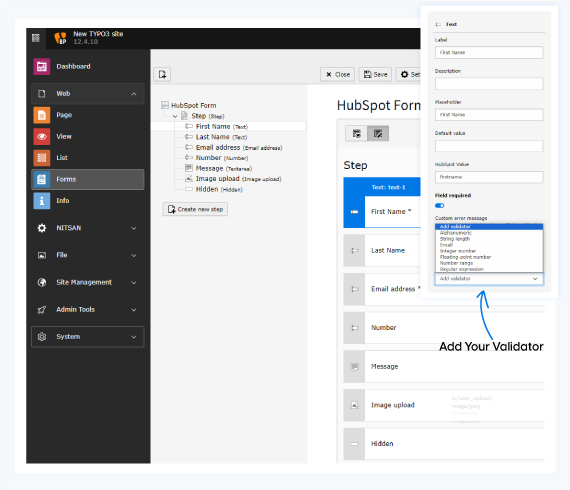570x490 pixels.
Task: Click the Description input field
Action: (x=489, y=84)
